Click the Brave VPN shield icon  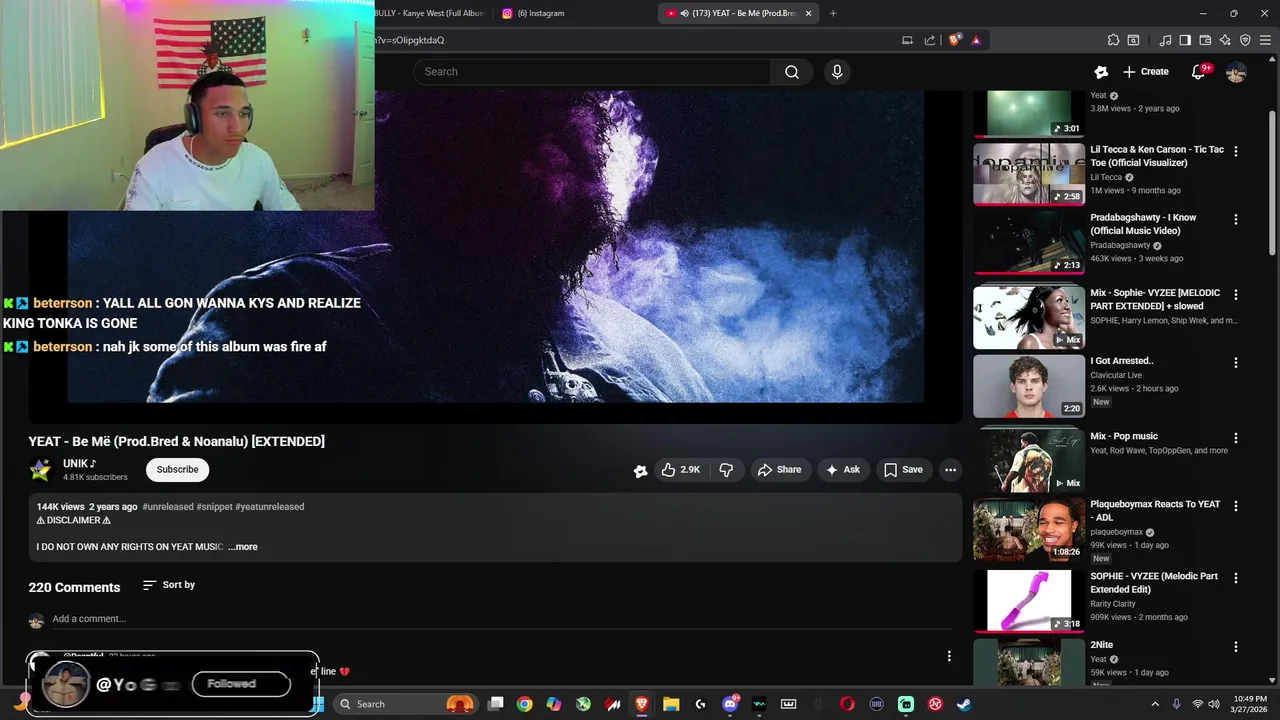(1245, 40)
